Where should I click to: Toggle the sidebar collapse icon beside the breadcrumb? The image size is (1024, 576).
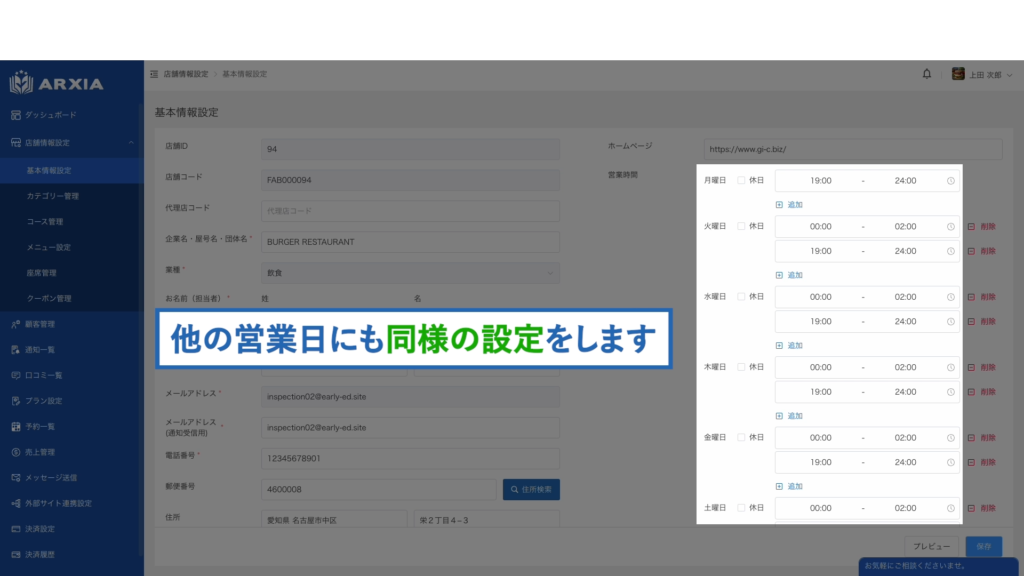point(154,74)
